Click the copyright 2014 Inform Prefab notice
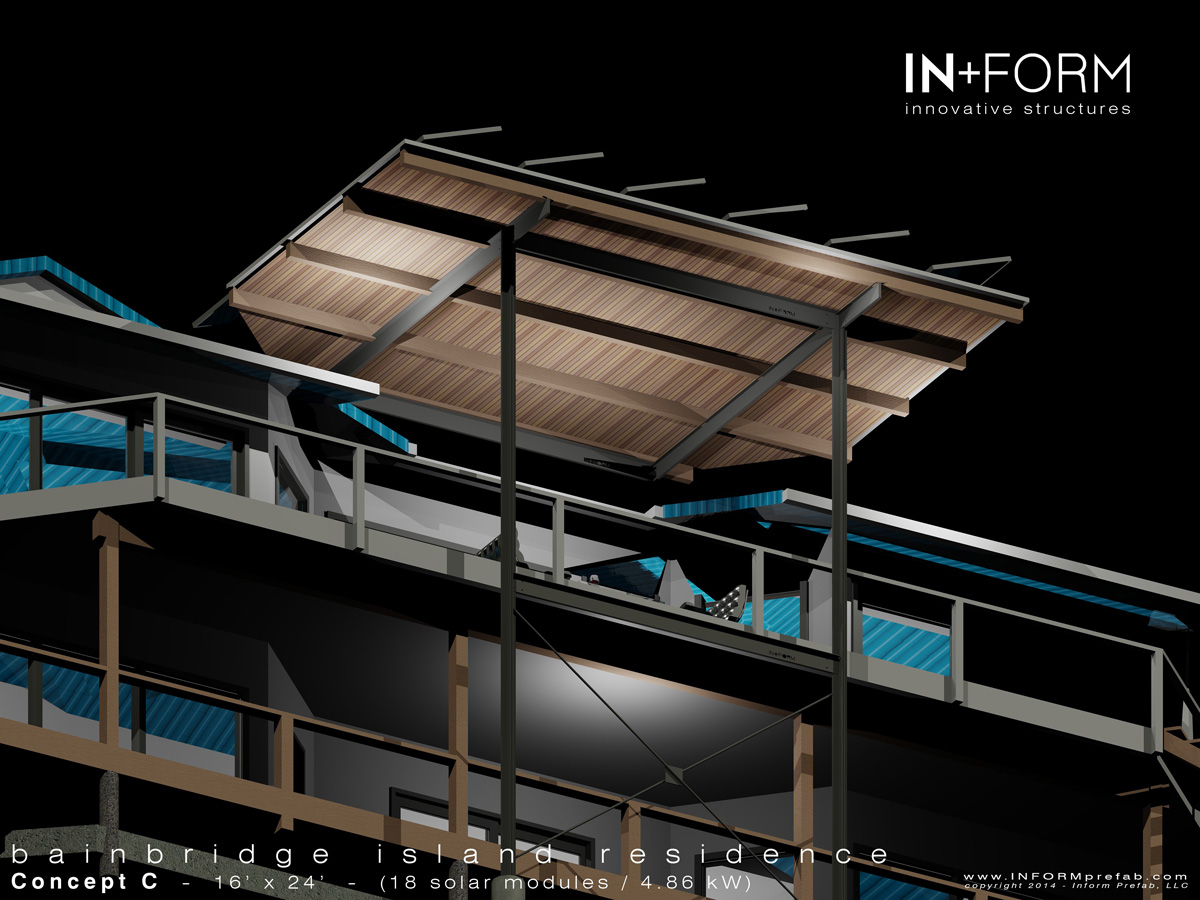1200x900 pixels. click(x=1075, y=886)
